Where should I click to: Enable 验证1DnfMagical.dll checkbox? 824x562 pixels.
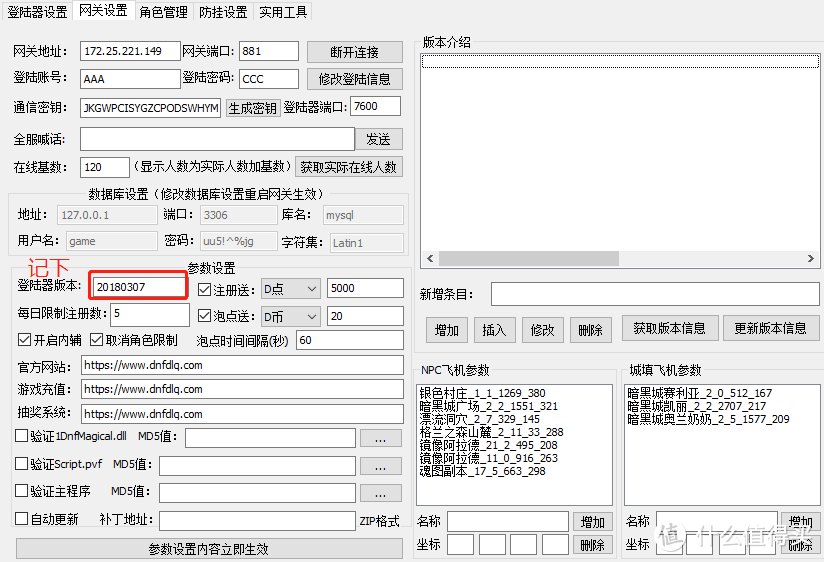pos(22,436)
